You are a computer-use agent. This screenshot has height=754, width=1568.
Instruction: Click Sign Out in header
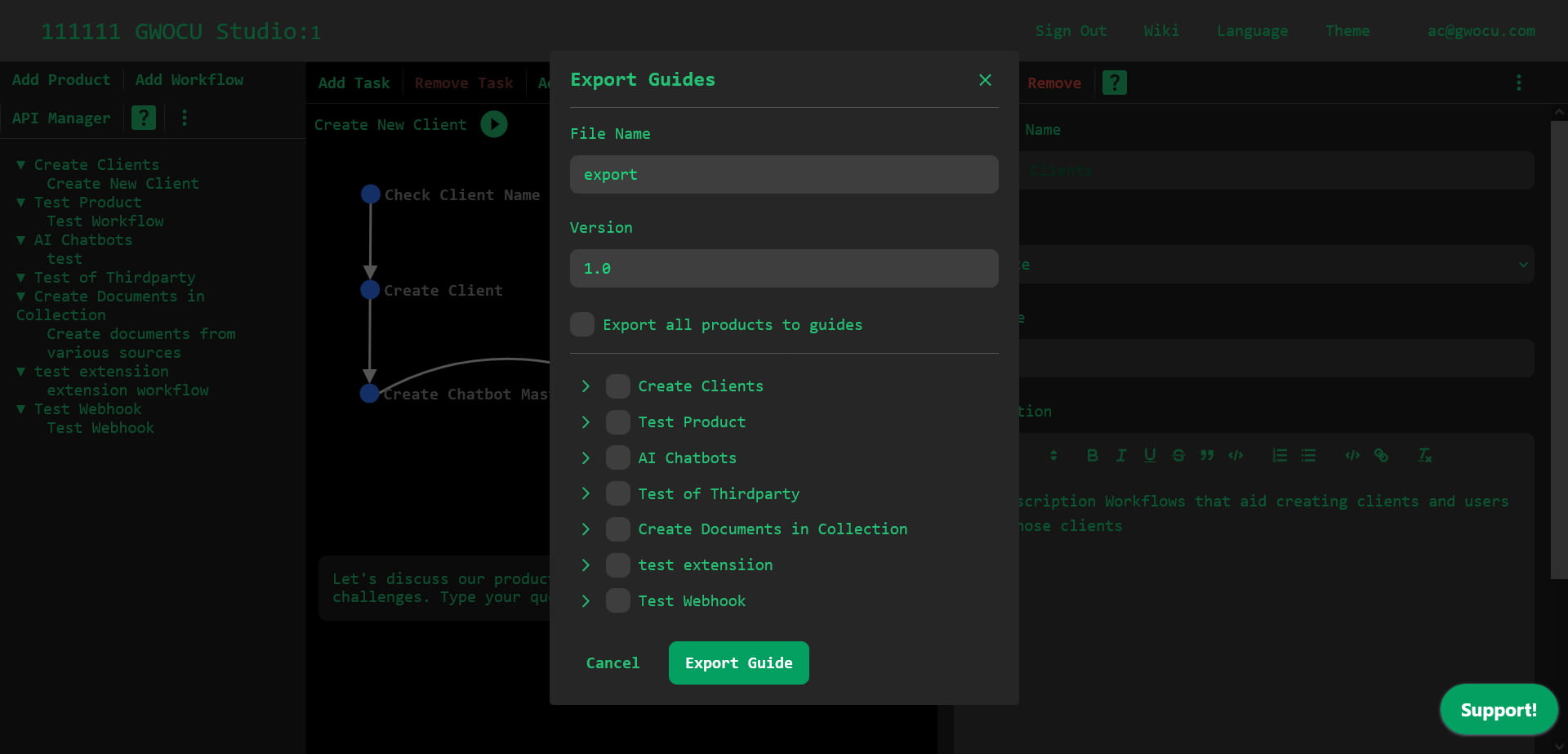click(x=1071, y=31)
